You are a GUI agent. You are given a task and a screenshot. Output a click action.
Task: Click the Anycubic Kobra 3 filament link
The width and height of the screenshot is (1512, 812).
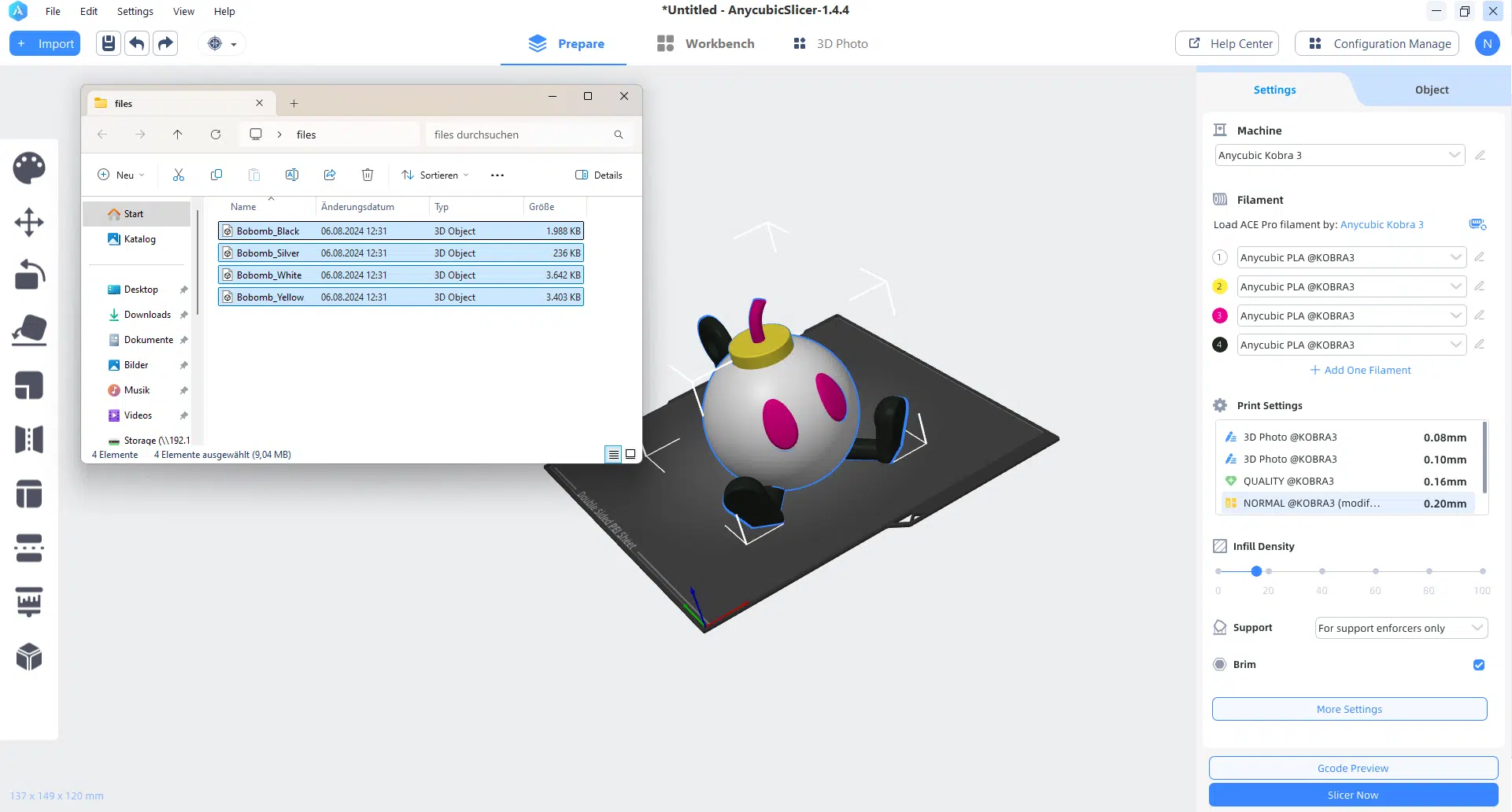[x=1381, y=225]
